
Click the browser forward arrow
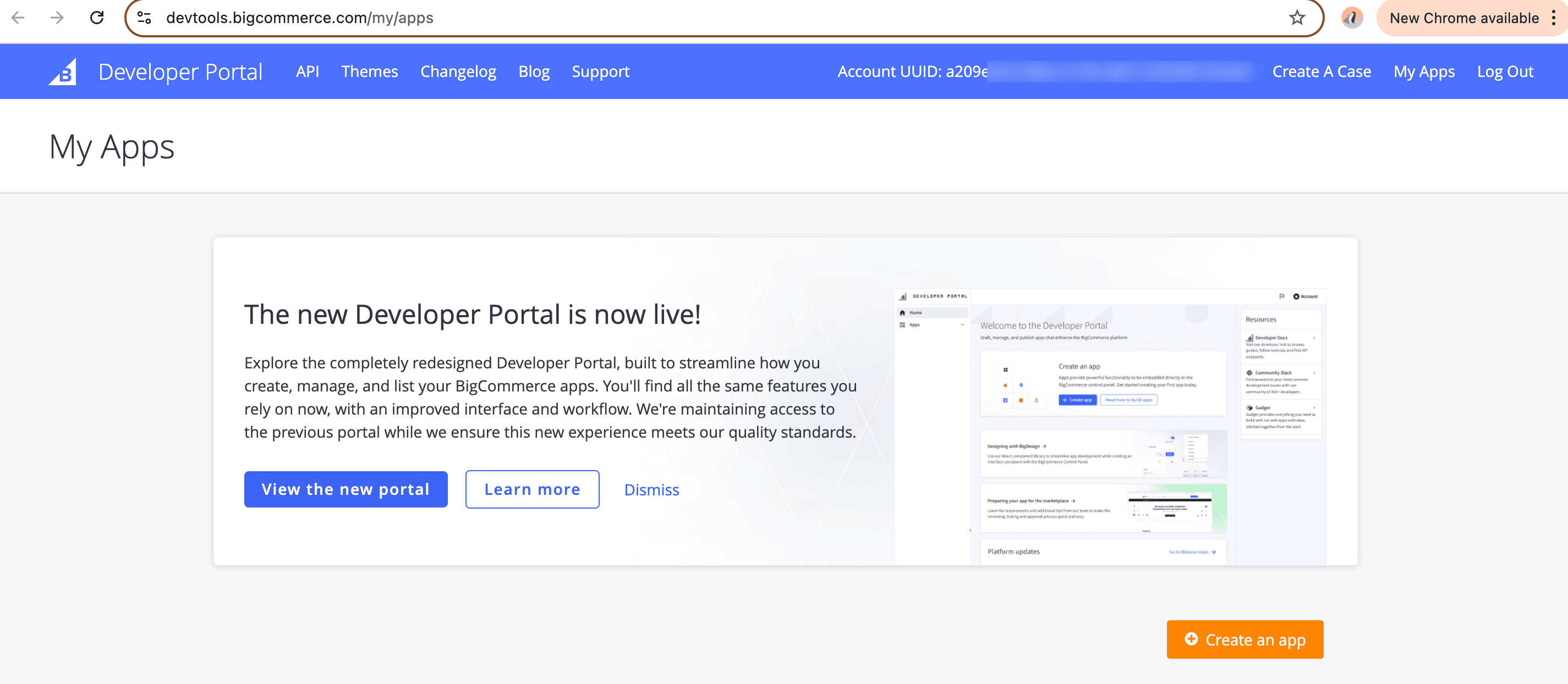point(57,18)
